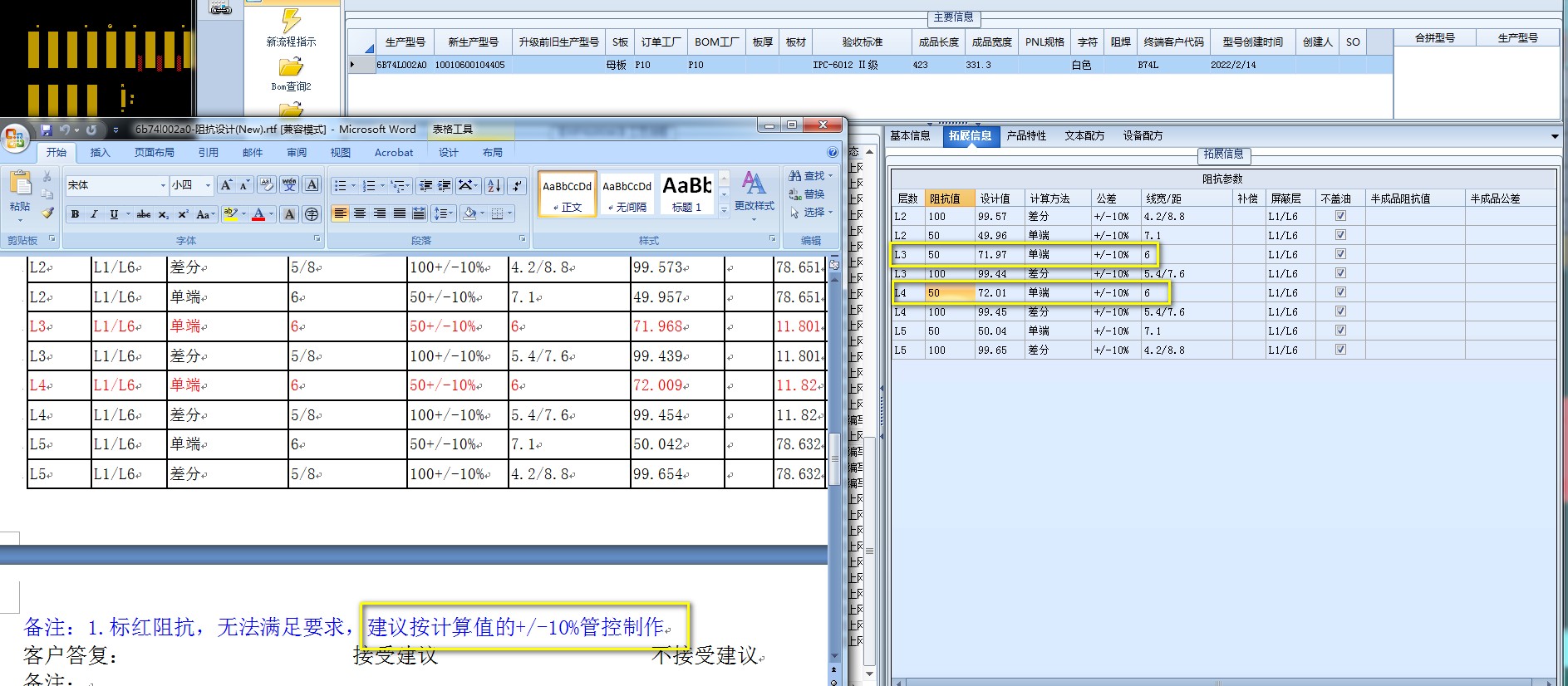Select the Format Painter brush
This screenshot has height=686, width=1568.
(47, 213)
